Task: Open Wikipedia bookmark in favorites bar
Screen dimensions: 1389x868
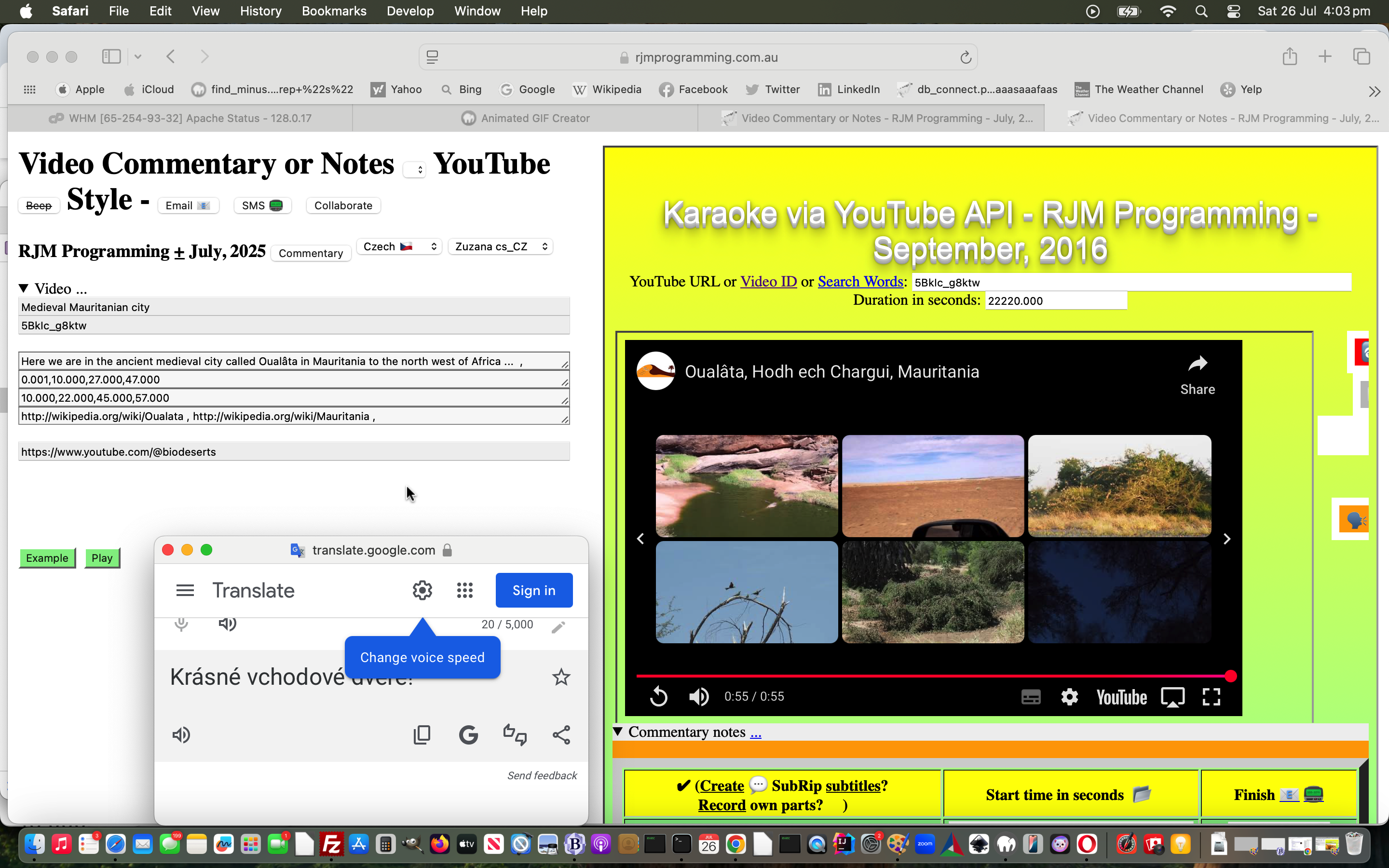Action: pos(607,90)
